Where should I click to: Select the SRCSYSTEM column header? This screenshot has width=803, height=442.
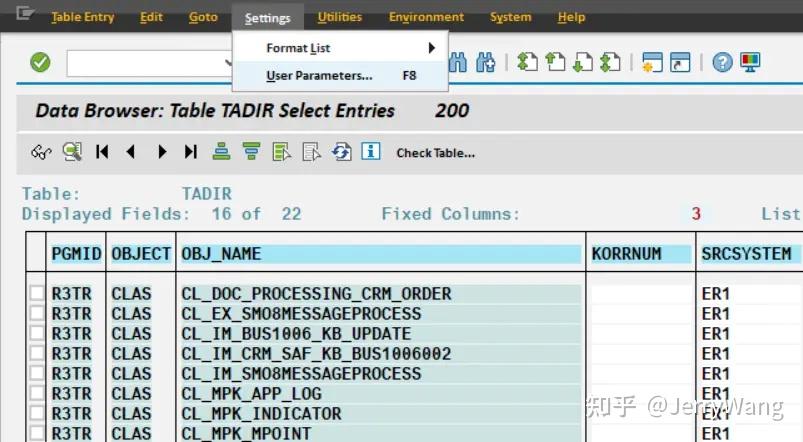pos(749,254)
